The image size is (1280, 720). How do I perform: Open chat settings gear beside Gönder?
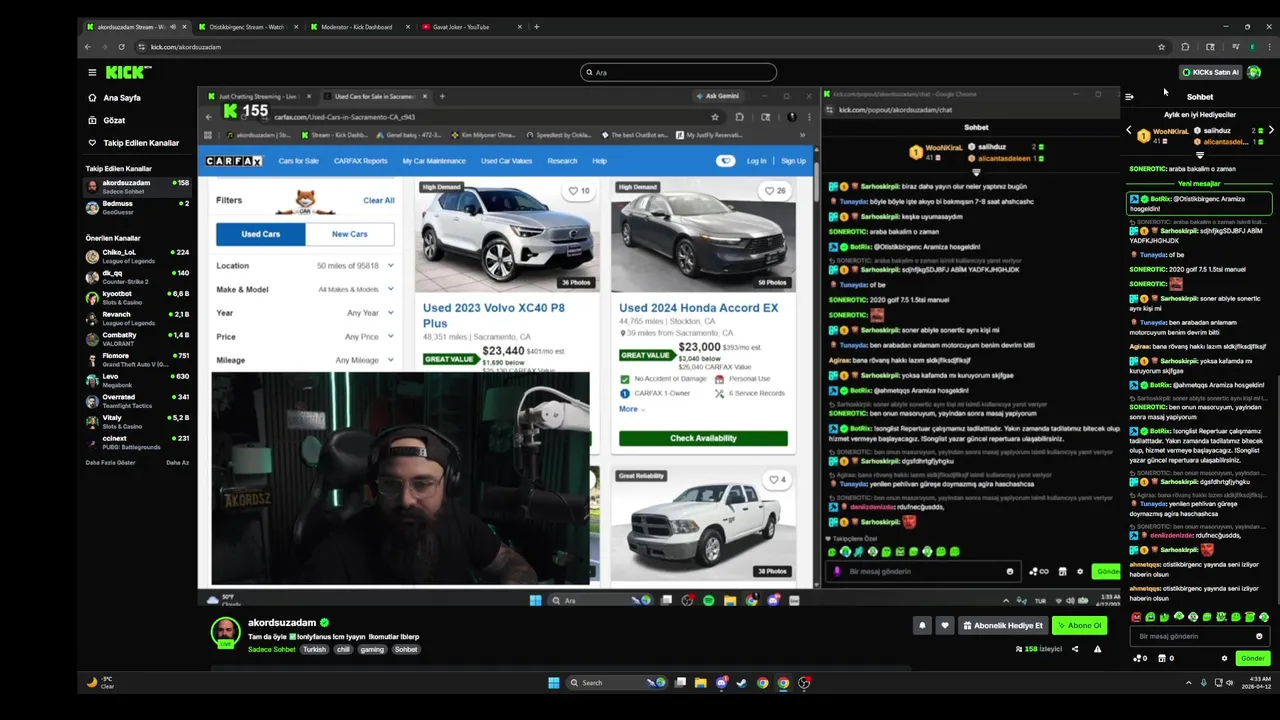point(1224,658)
